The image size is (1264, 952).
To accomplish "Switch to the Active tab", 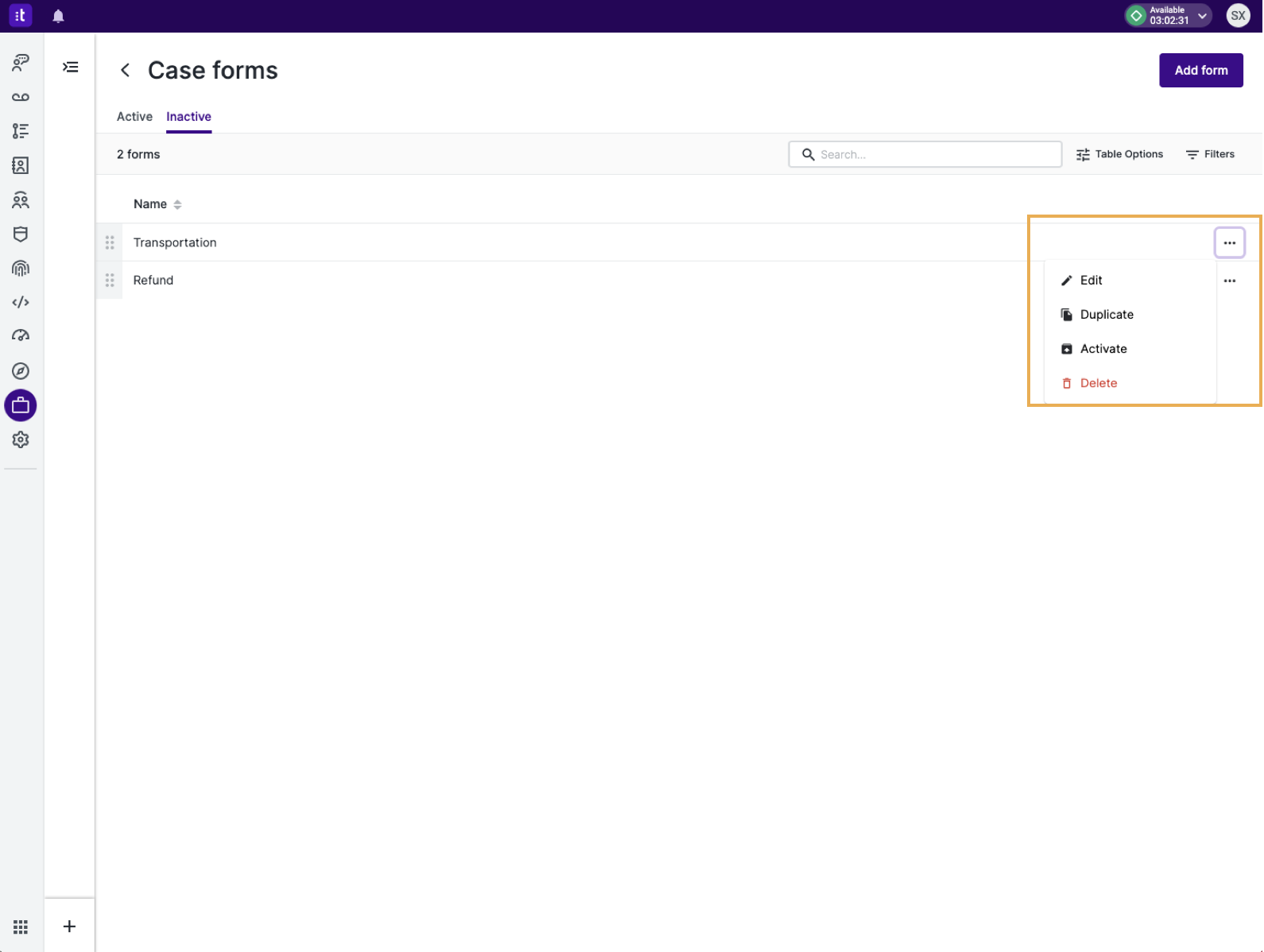I will pos(134,117).
